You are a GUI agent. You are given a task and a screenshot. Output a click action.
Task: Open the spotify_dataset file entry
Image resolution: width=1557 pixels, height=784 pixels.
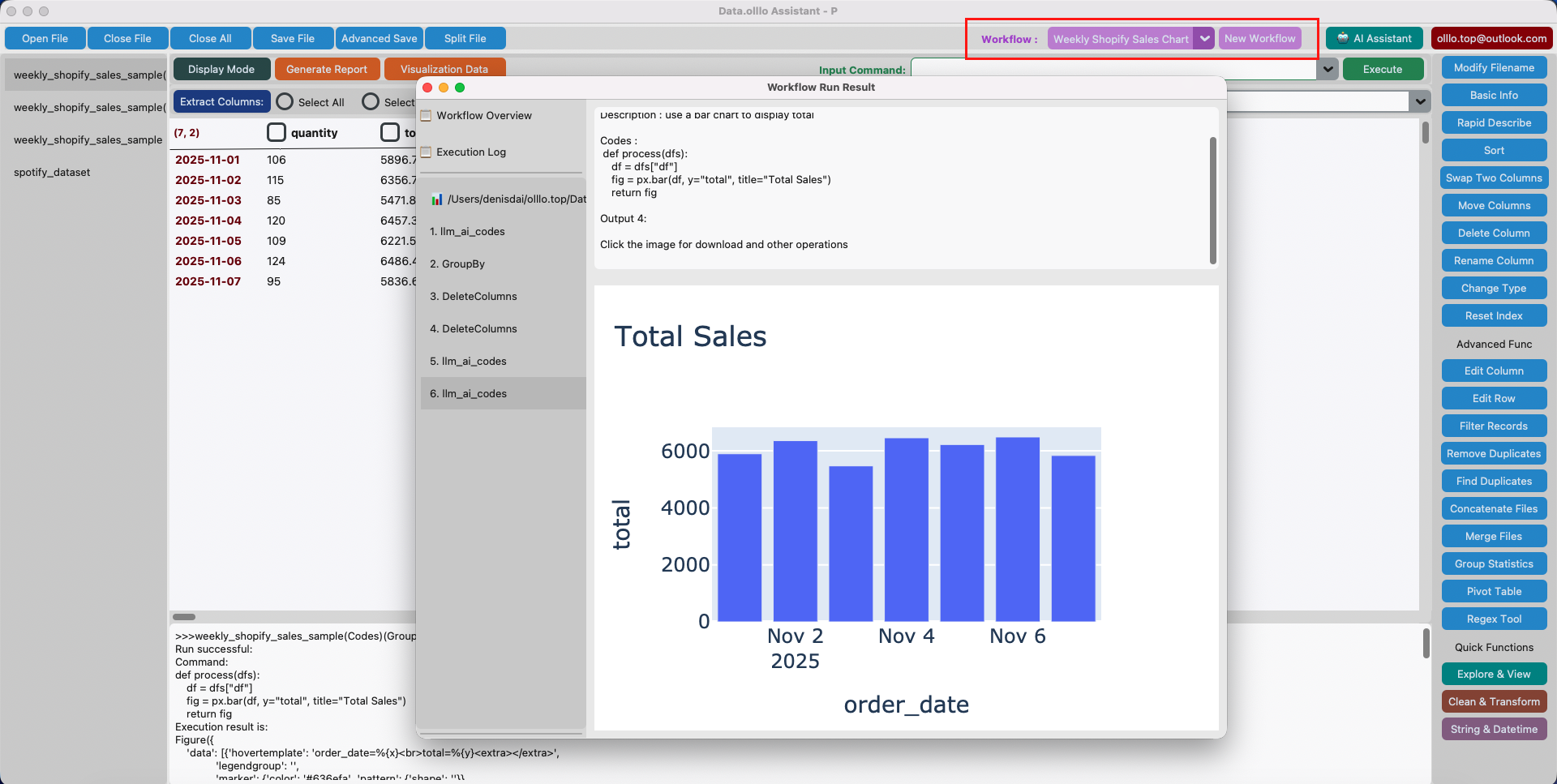click(x=51, y=172)
